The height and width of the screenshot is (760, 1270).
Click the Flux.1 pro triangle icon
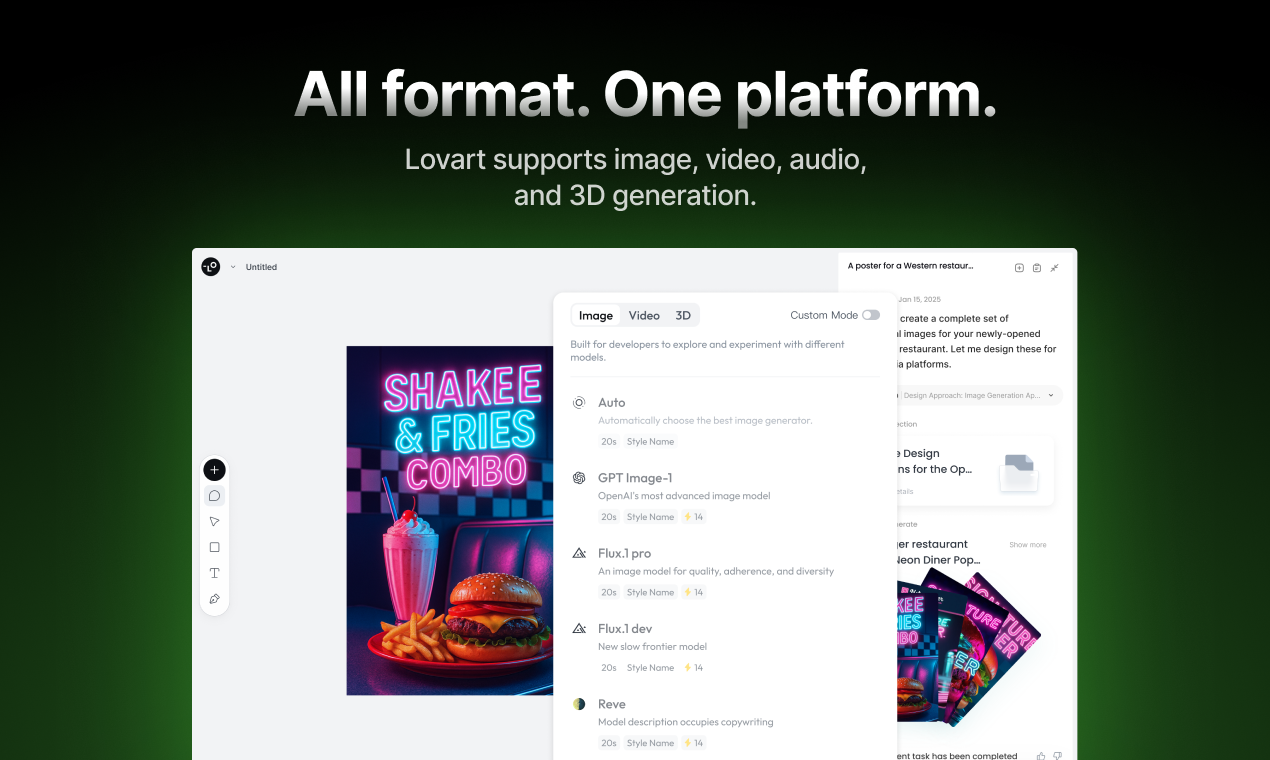(x=579, y=553)
